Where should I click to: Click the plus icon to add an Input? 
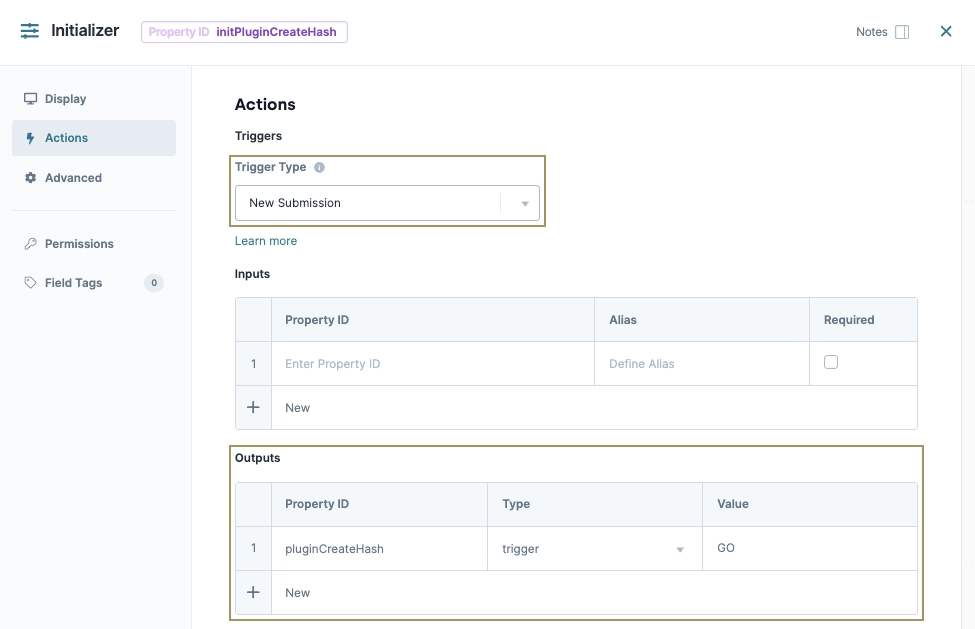[x=252, y=407]
